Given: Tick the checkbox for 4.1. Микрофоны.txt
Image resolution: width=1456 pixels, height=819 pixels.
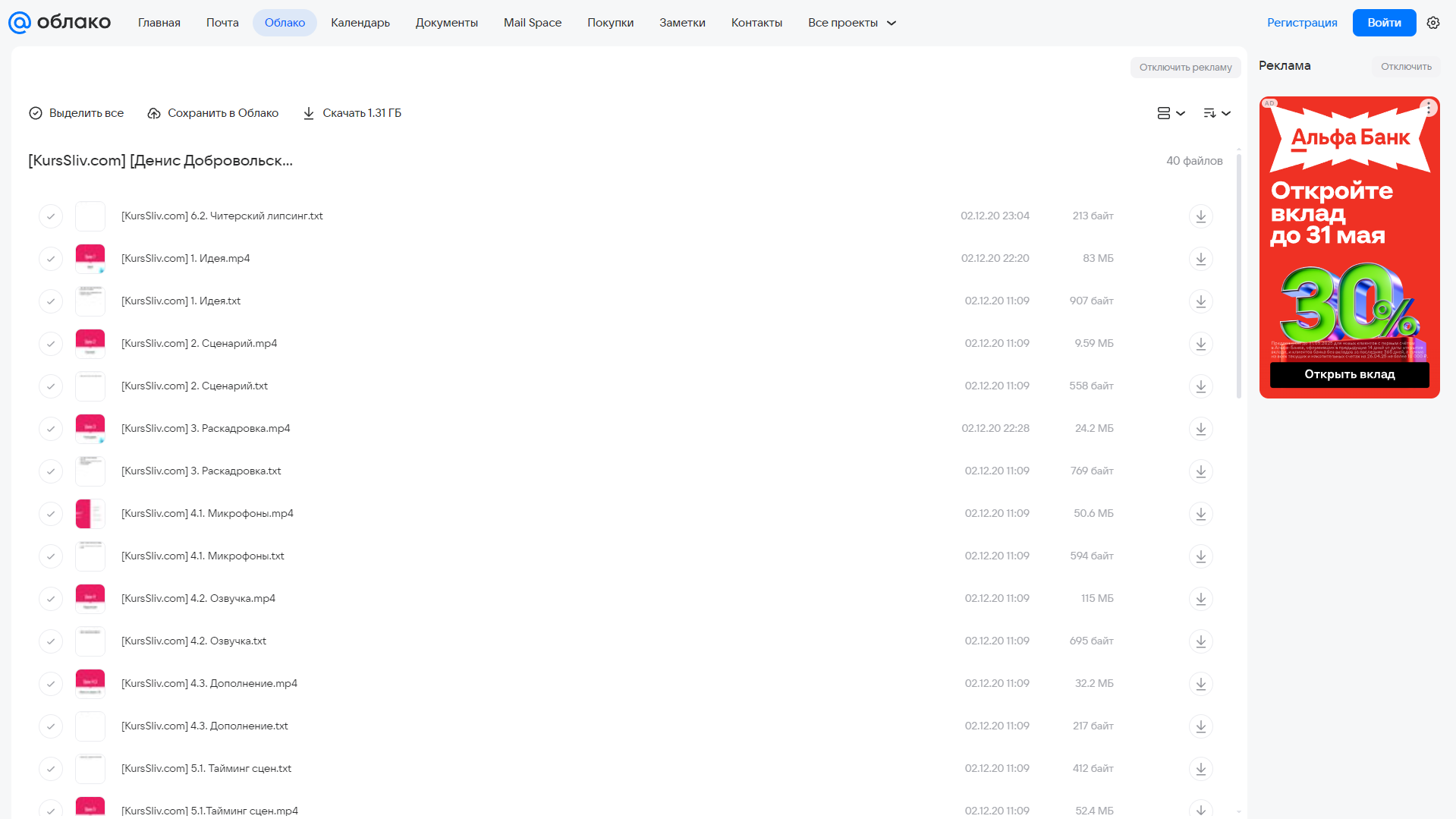Looking at the screenshot, I should [51, 556].
